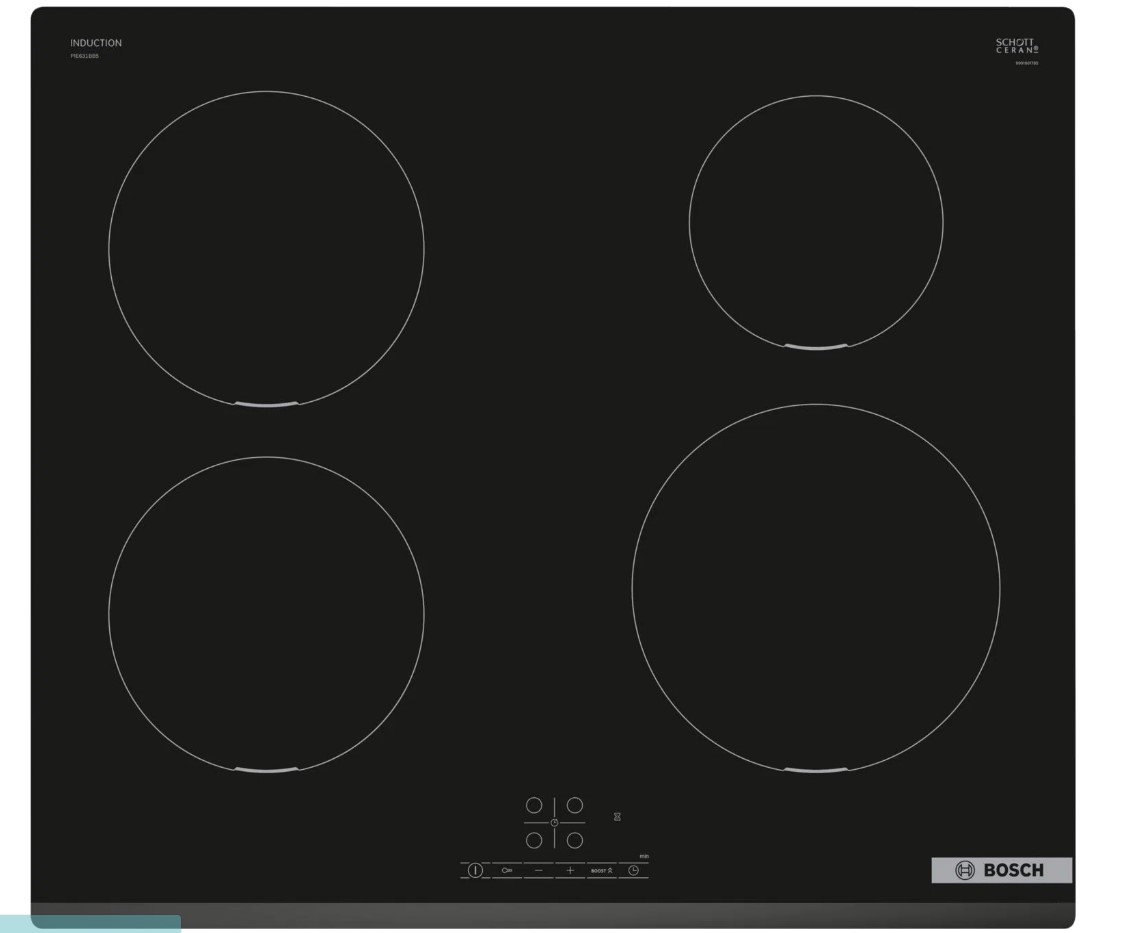Click the large rear-left cooking zone

tap(266, 248)
